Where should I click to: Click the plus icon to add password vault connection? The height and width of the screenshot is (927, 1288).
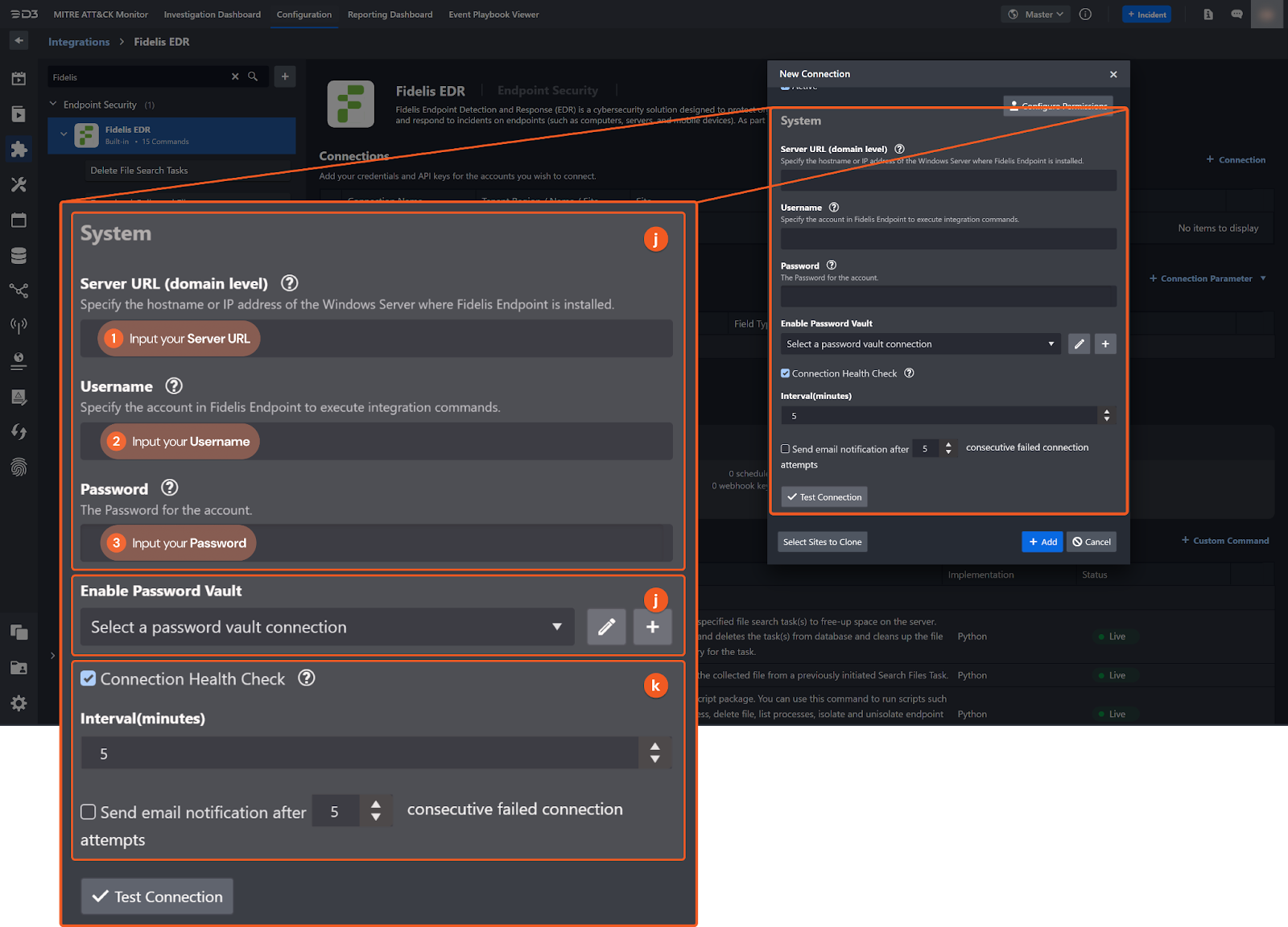coord(1105,344)
